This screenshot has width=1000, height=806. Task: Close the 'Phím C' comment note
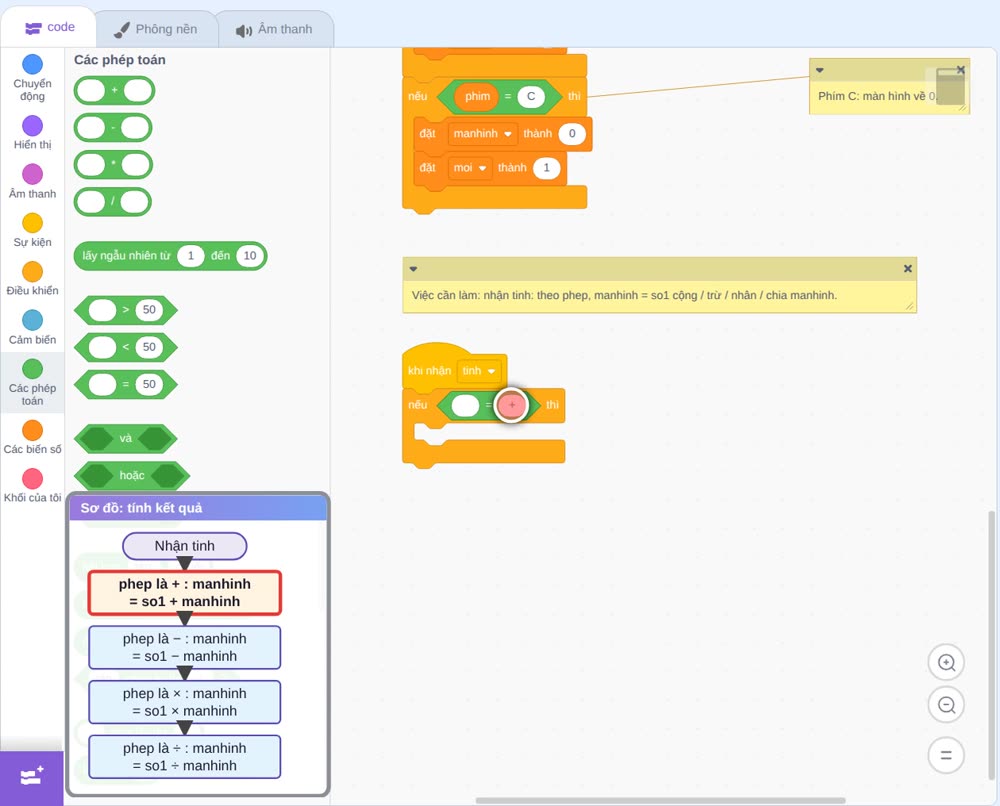coord(960,70)
